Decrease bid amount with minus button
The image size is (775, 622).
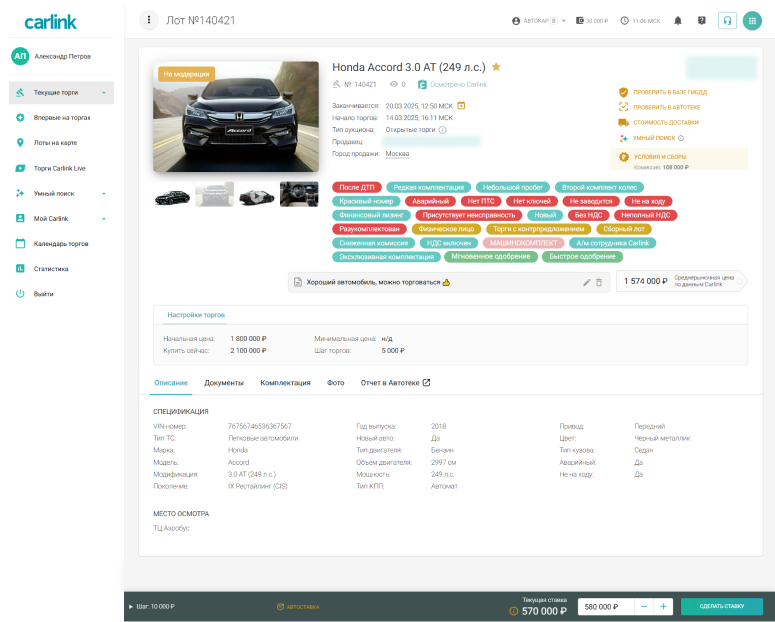click(644, 607)
